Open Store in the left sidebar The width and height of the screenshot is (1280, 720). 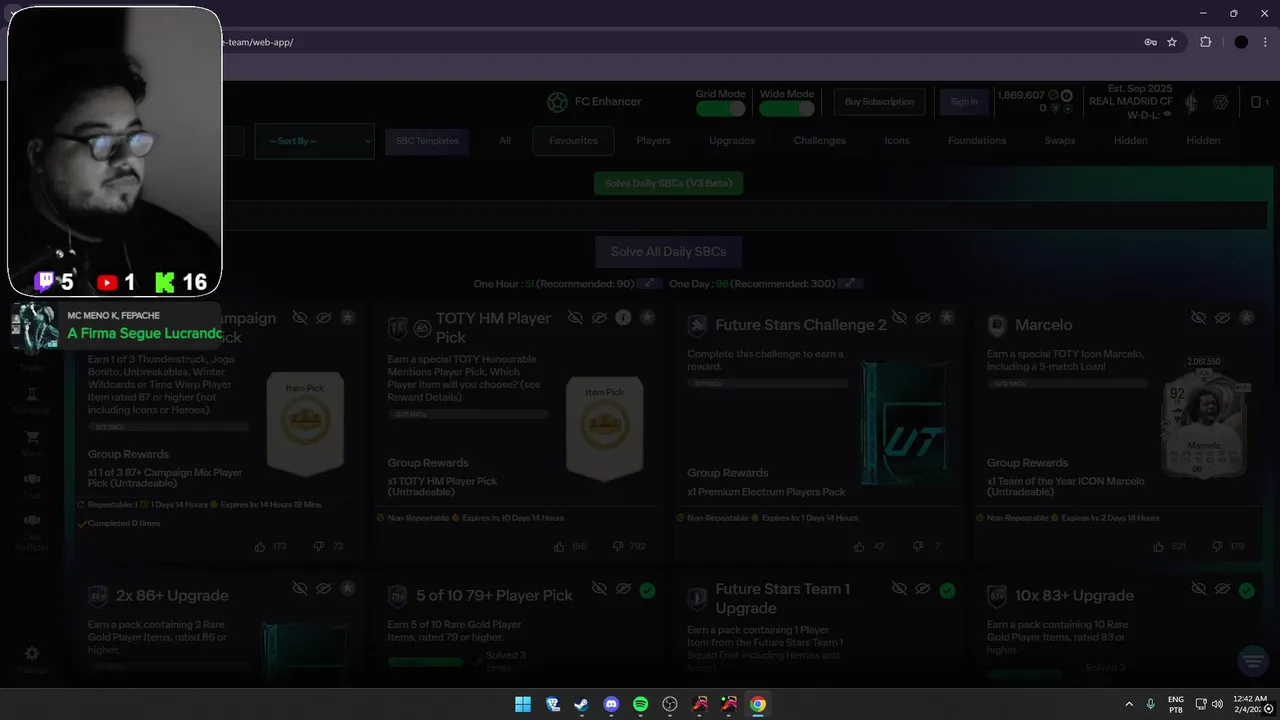[x=32, y=443]
